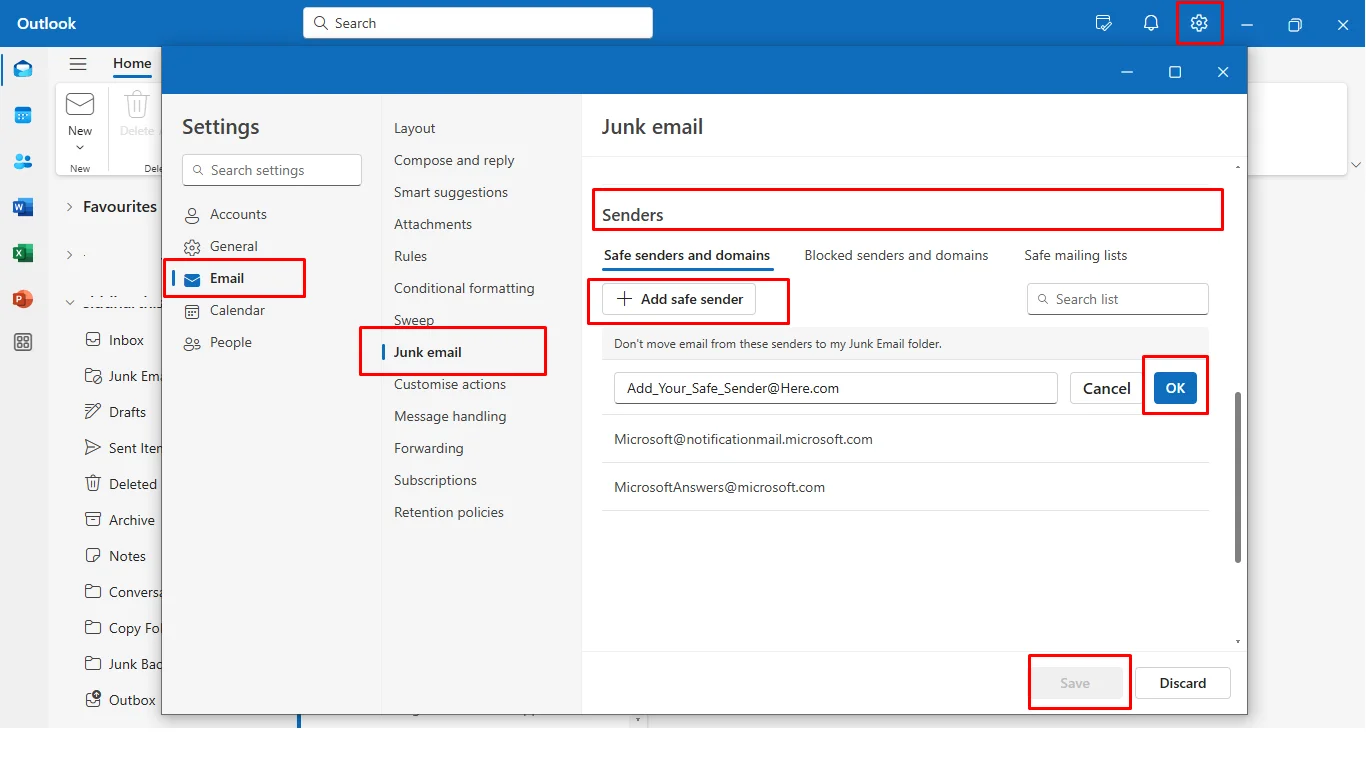Switch to Blocked senders and domains tab
This screenshot has height=768, width=1366.
(896, 255)
